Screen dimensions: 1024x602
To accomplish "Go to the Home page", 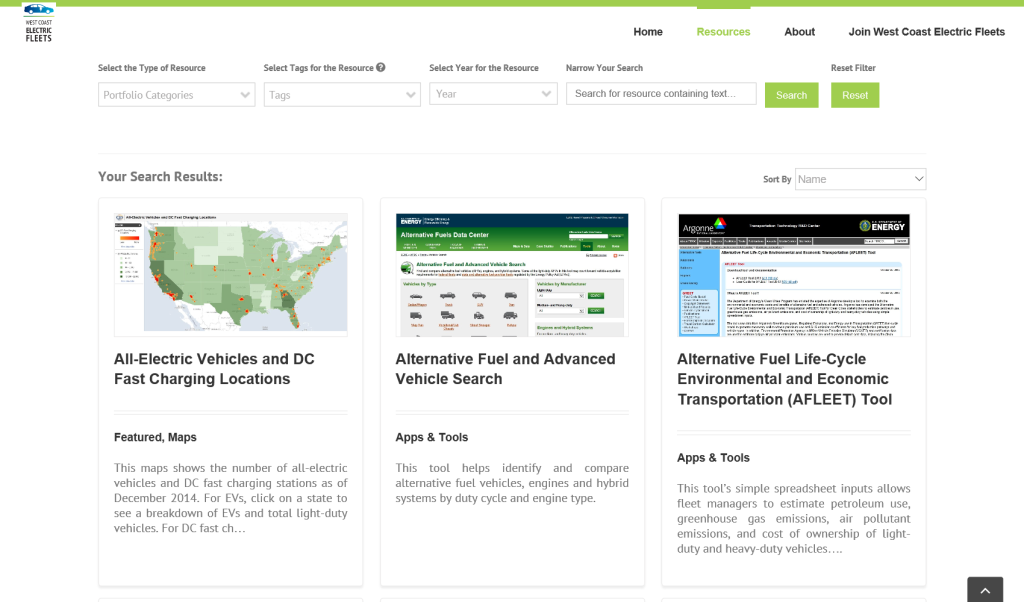I will click(648, 32).
